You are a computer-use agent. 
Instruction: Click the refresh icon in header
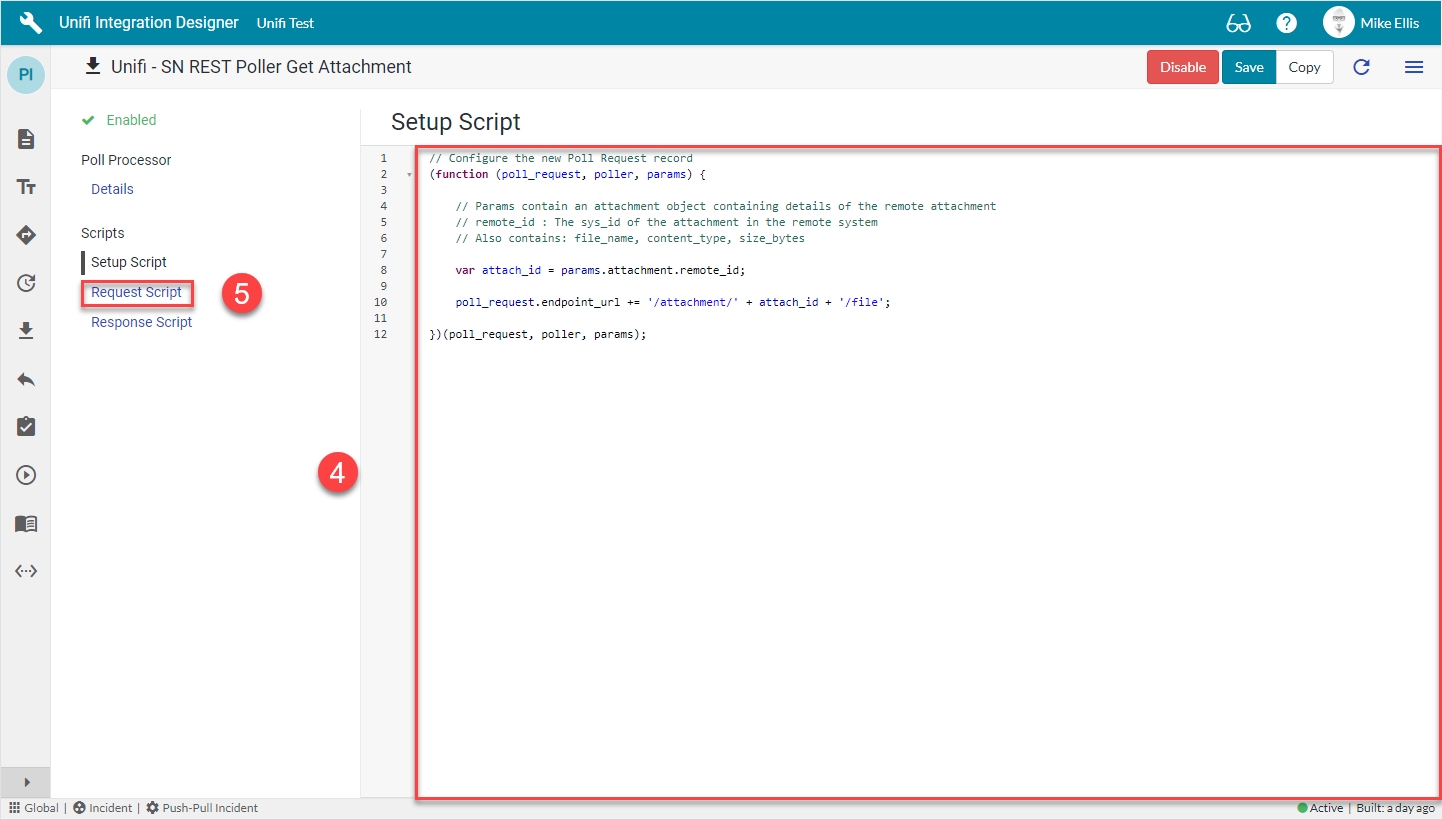click(x=1361, y=67)
